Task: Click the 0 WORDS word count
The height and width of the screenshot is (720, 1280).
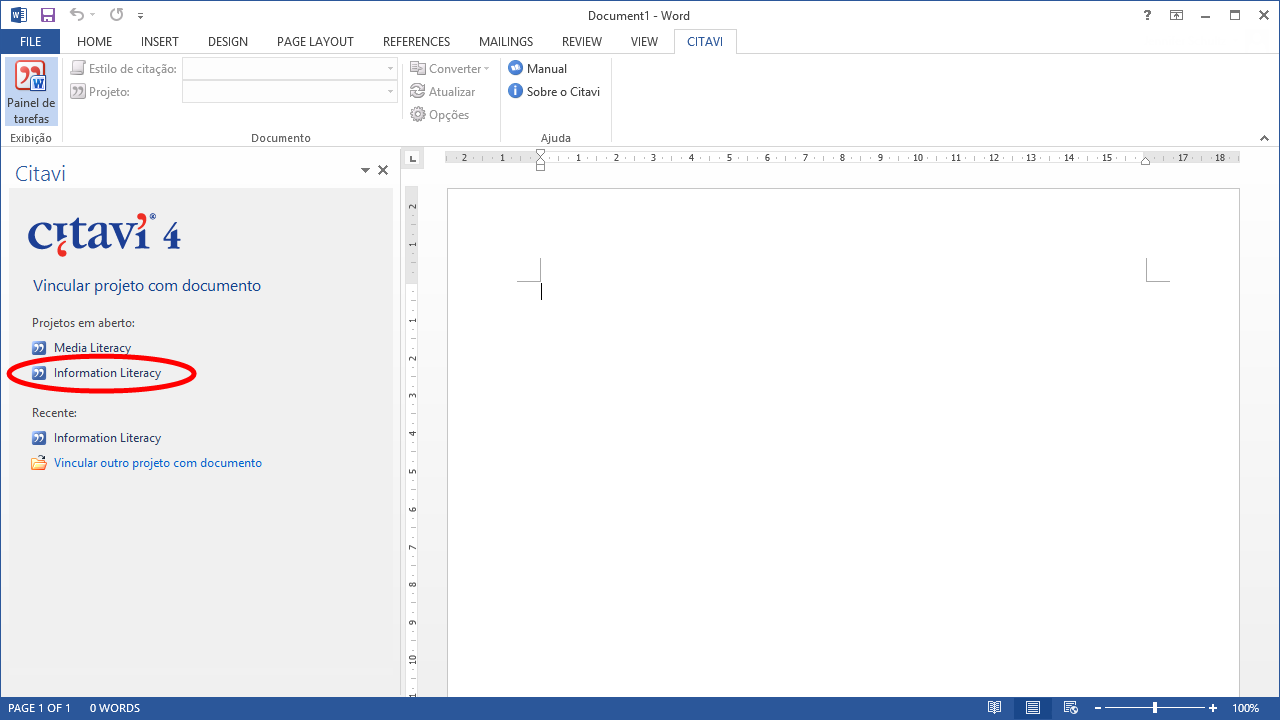Action: tap(115, 708)
